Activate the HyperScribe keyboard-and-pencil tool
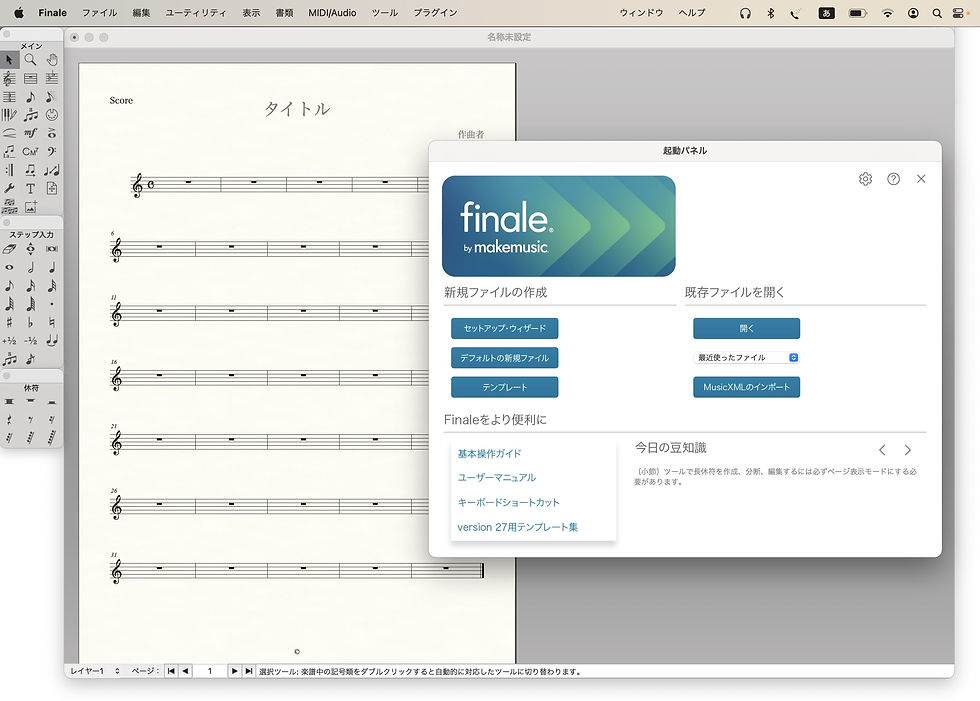 (9, 115)
